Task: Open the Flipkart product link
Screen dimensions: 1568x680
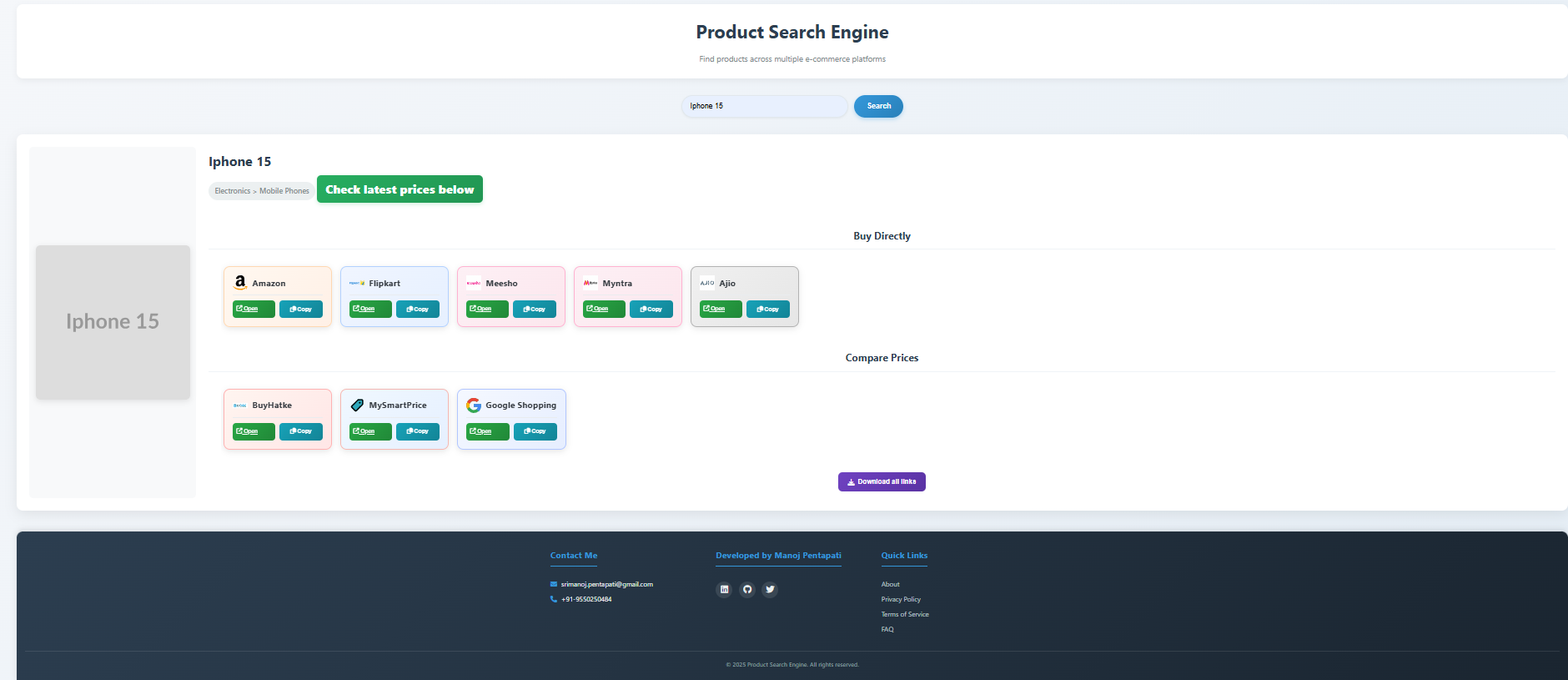Action: [370, 309]
